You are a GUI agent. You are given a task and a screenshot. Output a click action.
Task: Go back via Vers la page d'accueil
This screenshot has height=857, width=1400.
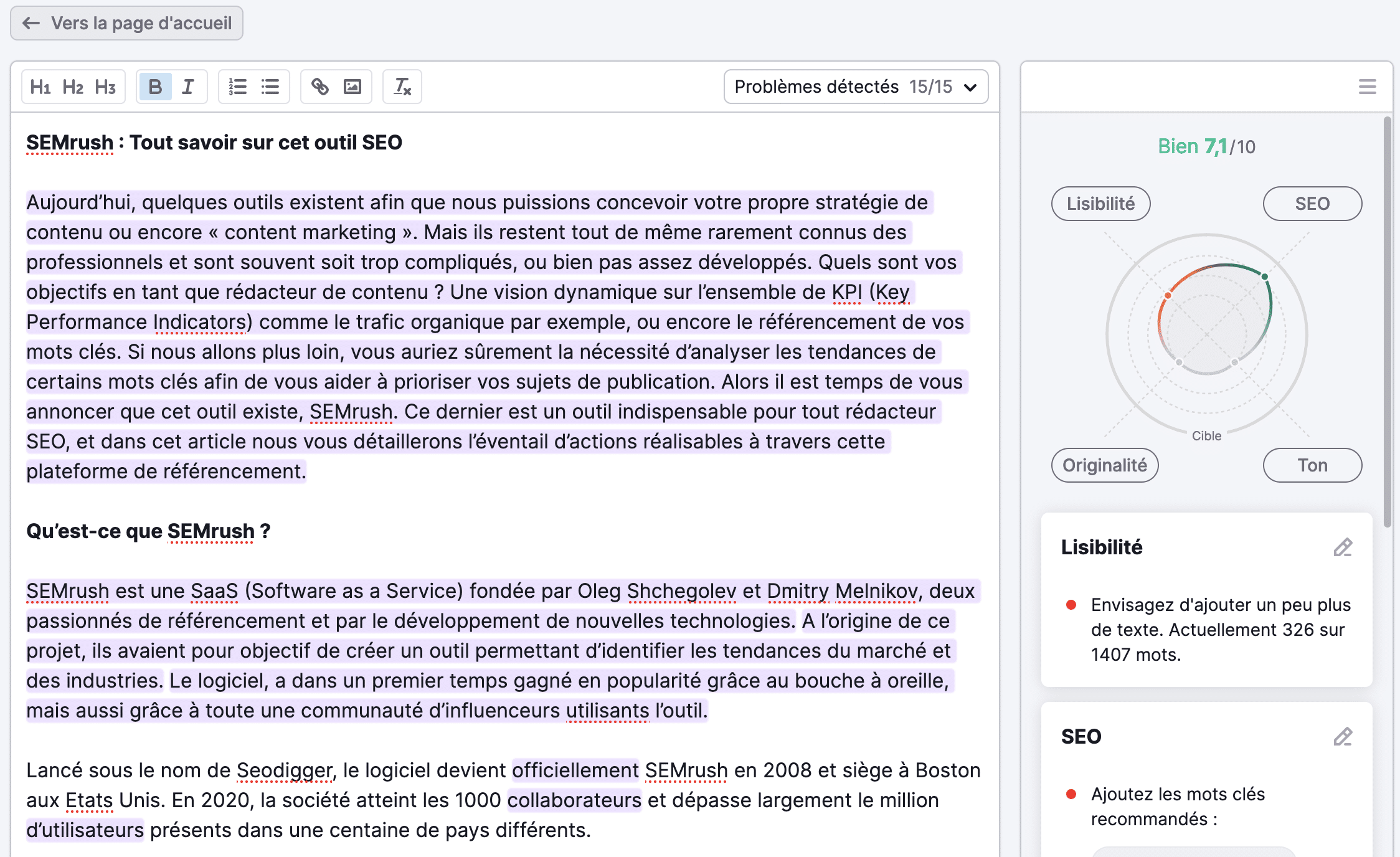pyautogui.click(x=126, y=23)
